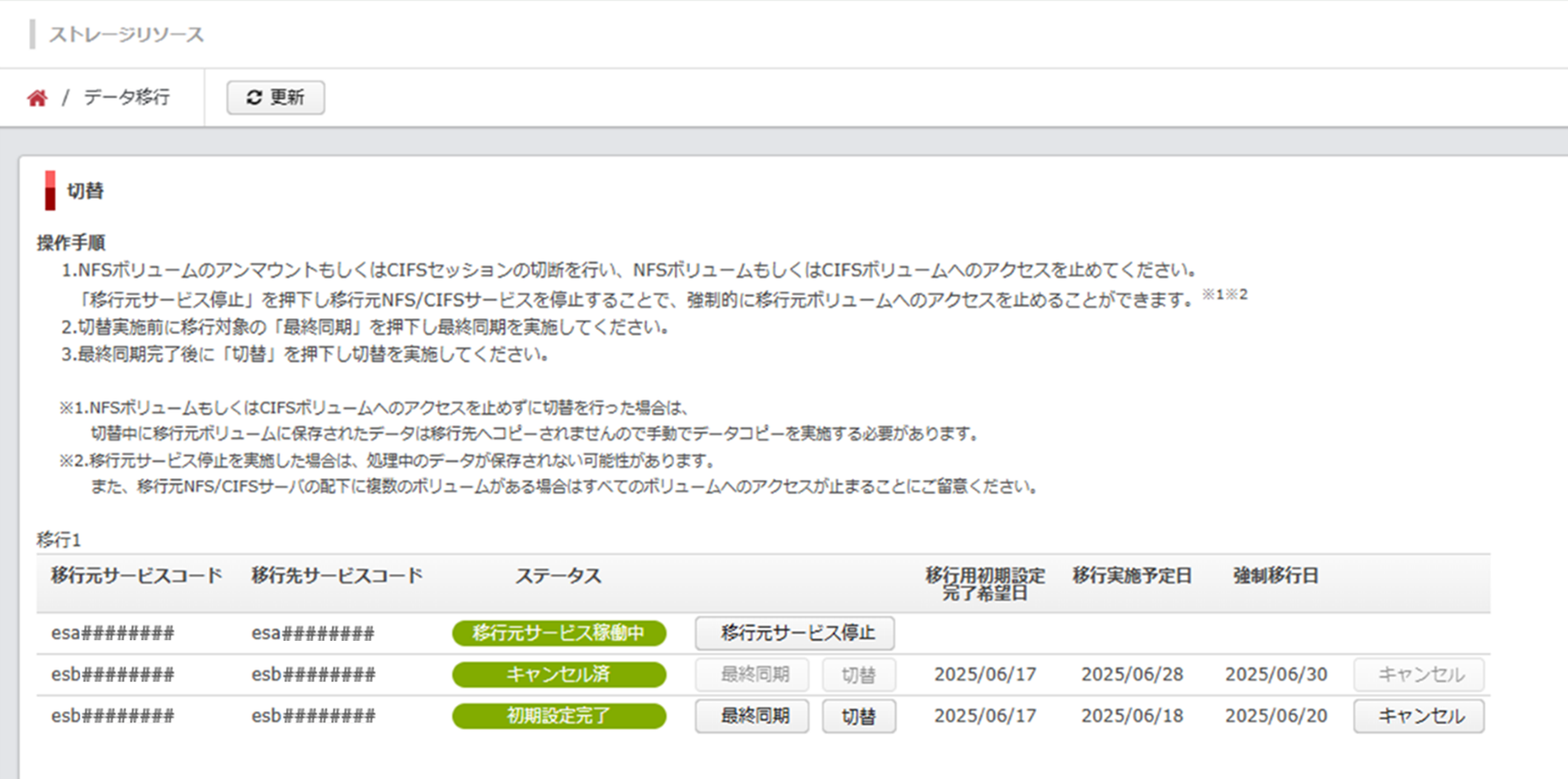Screen dimensions: 1568x779
Task: Click キャンセル for the 2025/06/20 row
Action: coord(1418,716)
